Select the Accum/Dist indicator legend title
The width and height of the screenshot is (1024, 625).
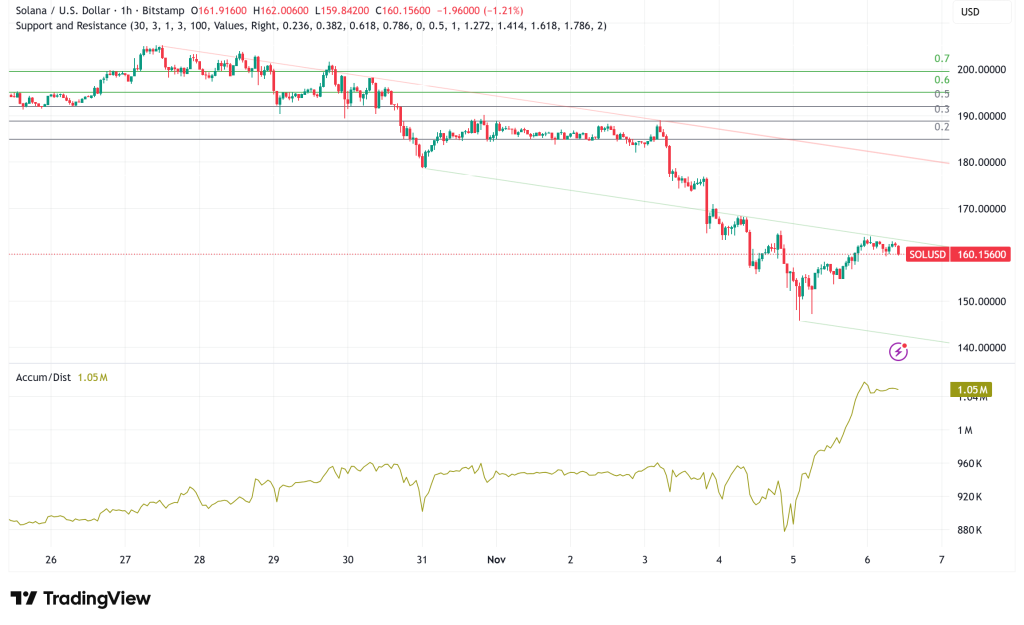pyautogui.click(x=45, y=377)
